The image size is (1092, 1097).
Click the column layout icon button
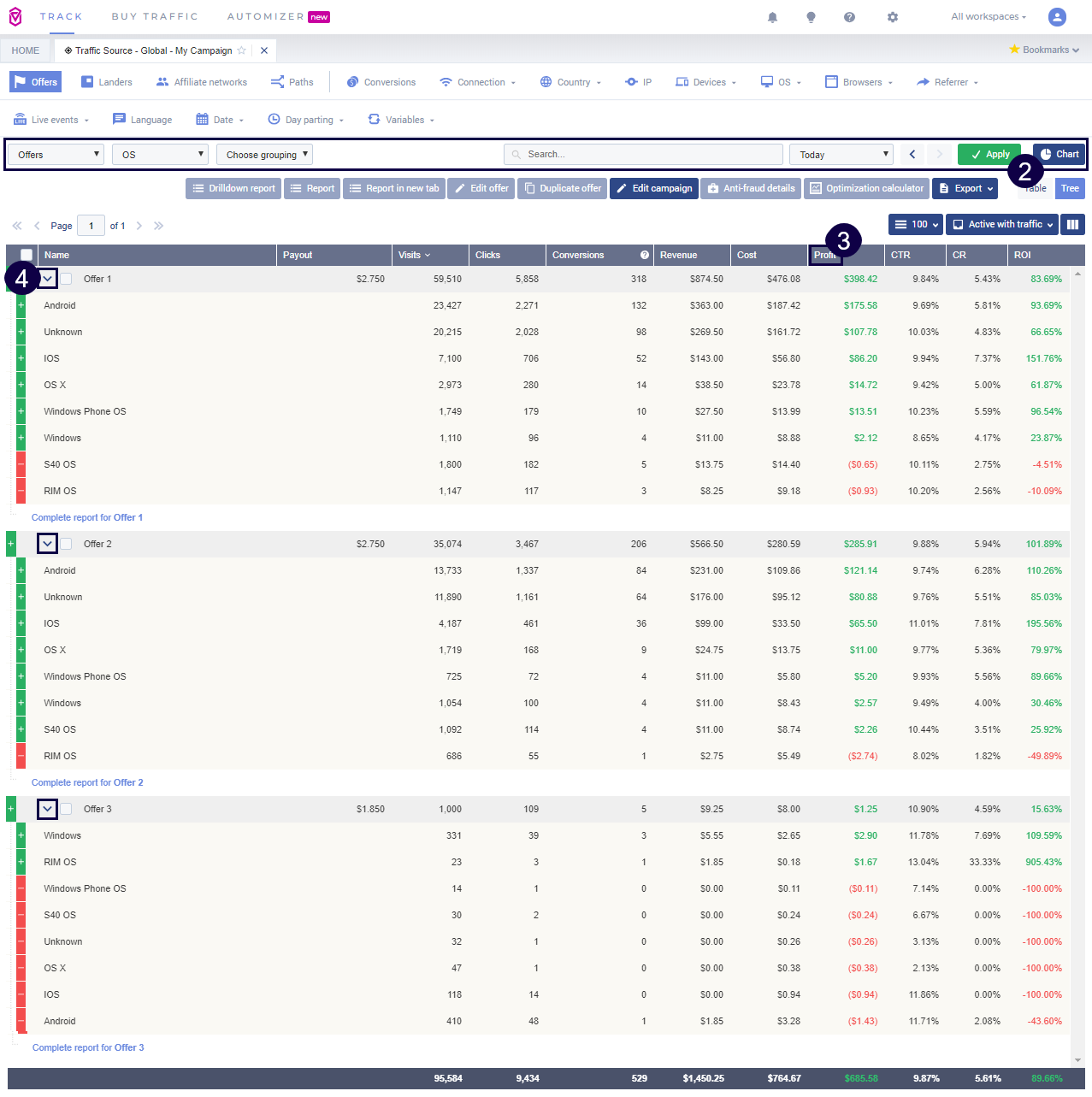click(x=1072, y=224)
